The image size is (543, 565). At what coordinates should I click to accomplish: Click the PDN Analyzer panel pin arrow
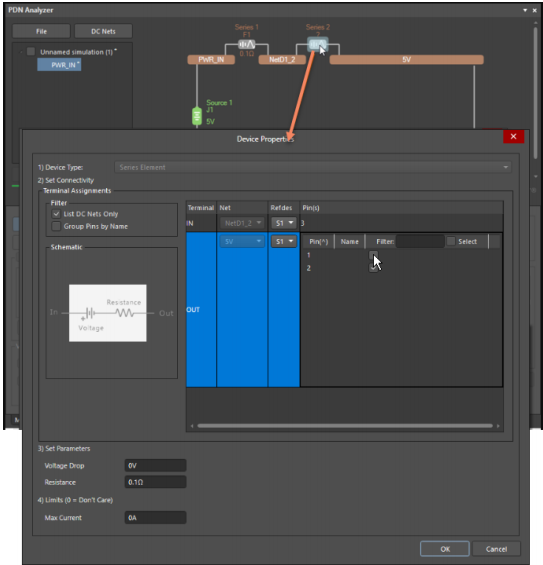pyautogui.click(x=525, y=10)
